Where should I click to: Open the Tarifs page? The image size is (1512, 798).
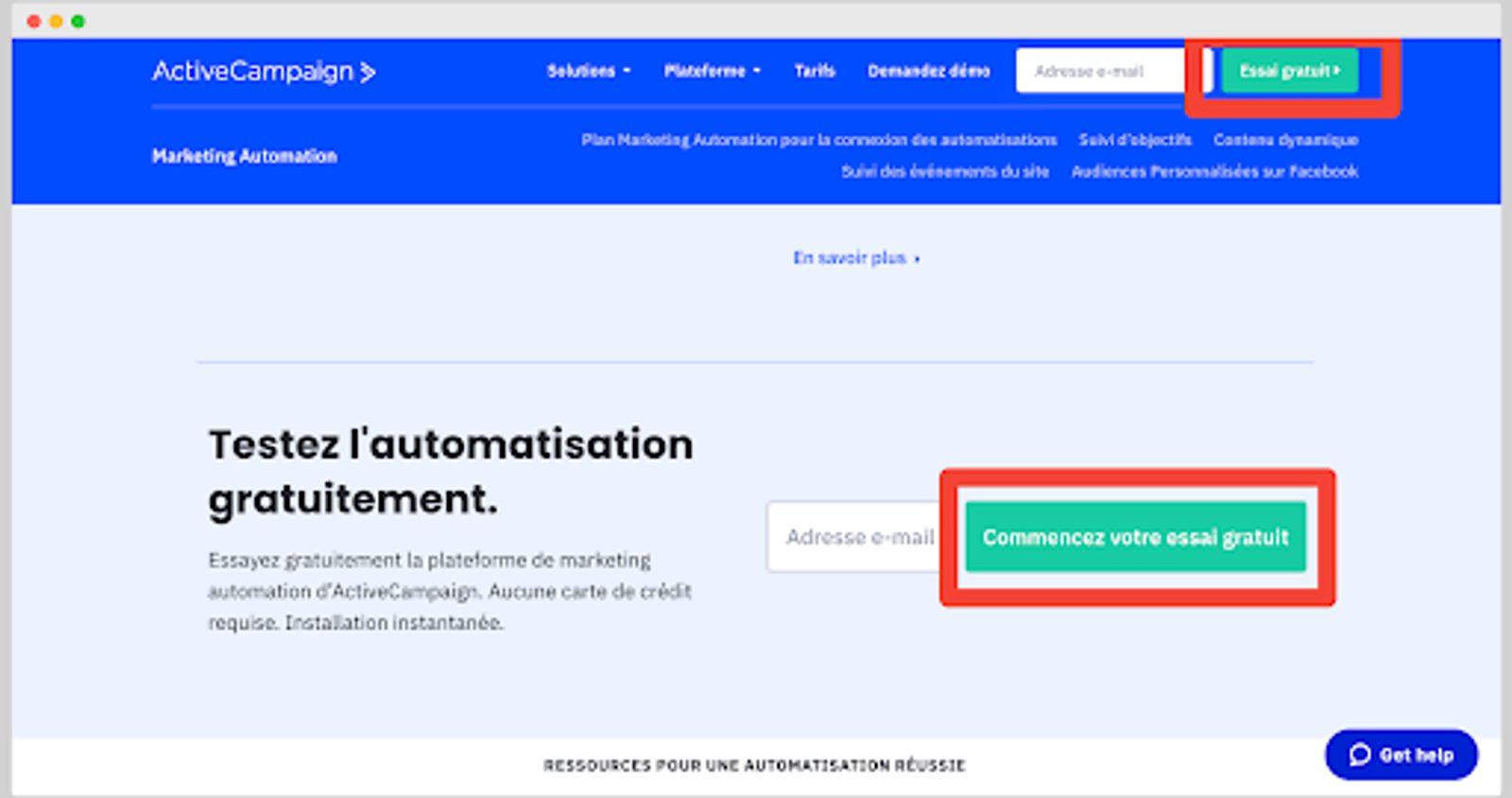pos(814,71)
